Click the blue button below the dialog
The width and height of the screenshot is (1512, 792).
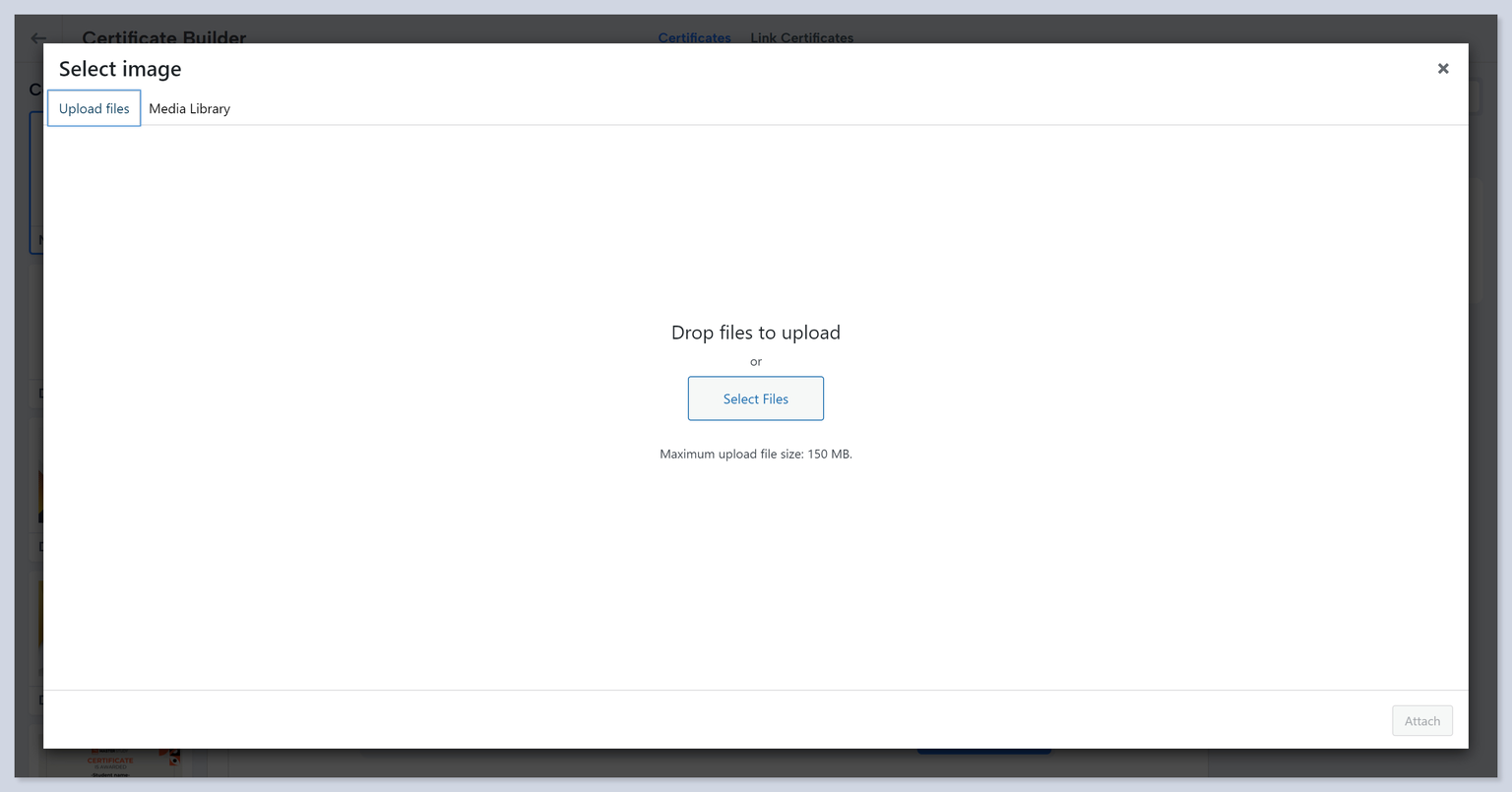click(x=983, y=752)
